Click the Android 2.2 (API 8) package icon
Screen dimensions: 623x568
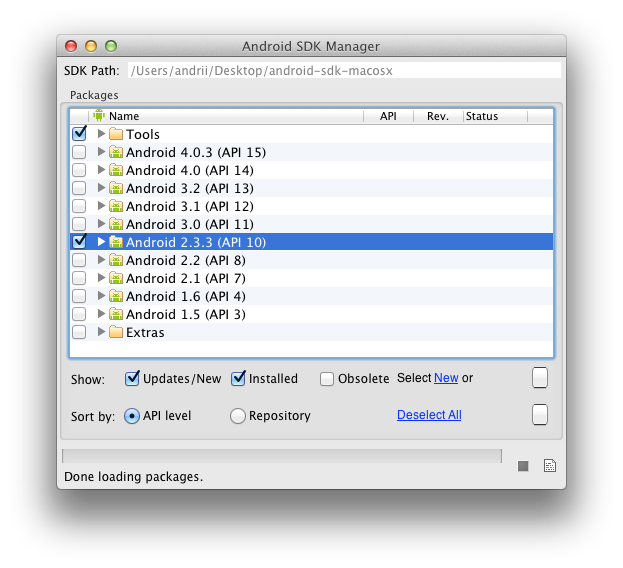116,260
